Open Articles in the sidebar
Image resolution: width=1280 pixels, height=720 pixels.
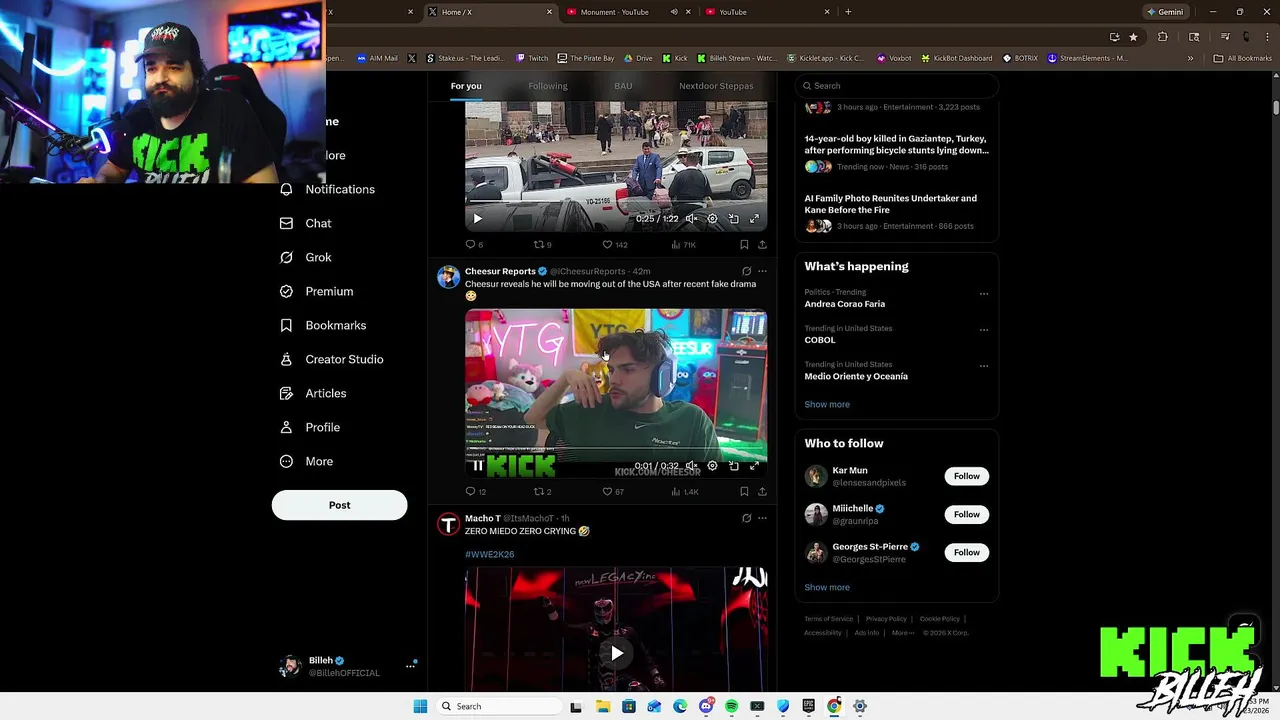point(312,393)
